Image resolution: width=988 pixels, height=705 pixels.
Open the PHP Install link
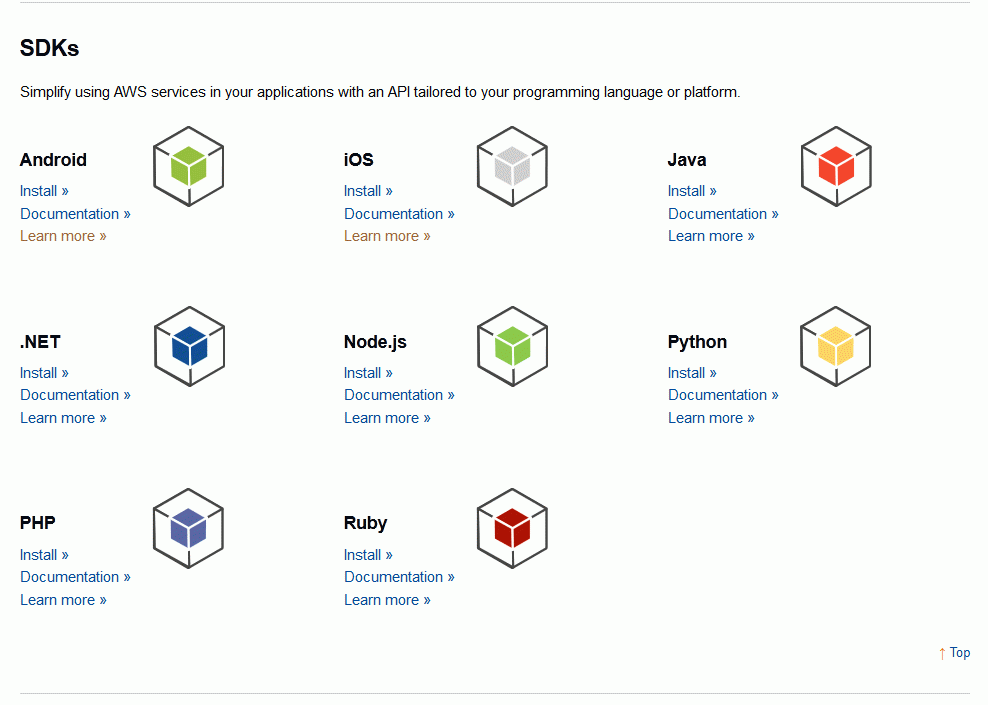coord(44,555)
